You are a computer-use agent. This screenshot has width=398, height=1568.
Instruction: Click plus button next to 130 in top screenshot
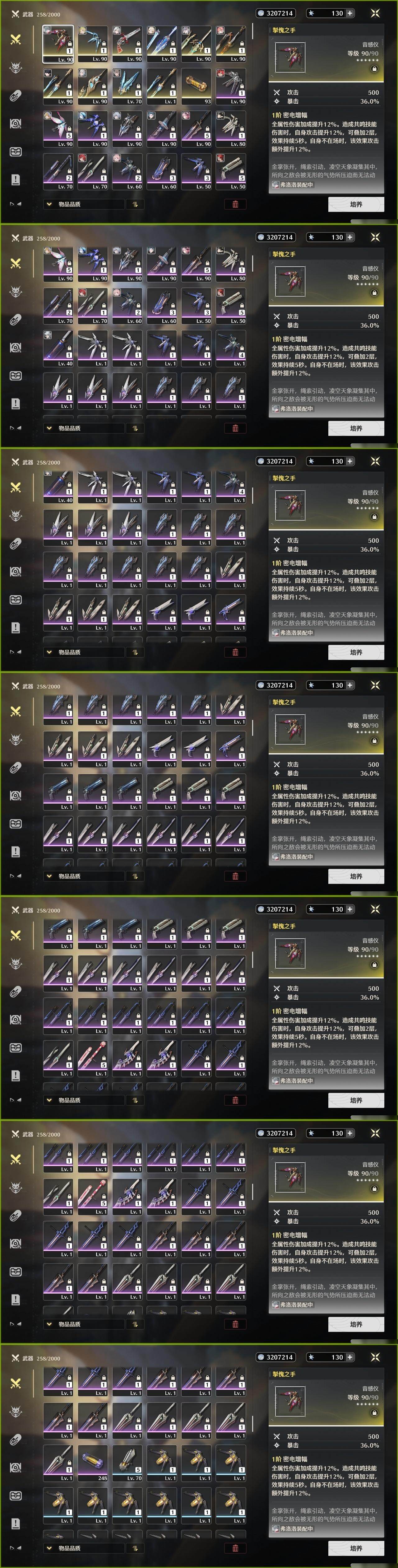pyautogui.click(x=350, y=13)
